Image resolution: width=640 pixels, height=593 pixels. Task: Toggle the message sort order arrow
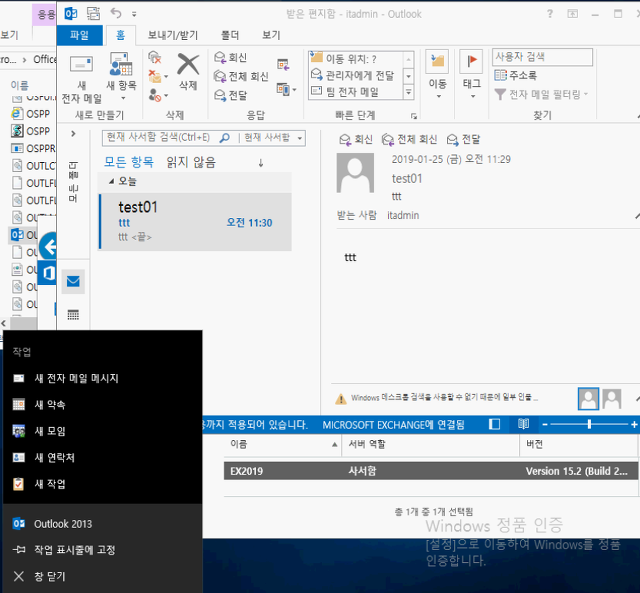coord(260,163)
